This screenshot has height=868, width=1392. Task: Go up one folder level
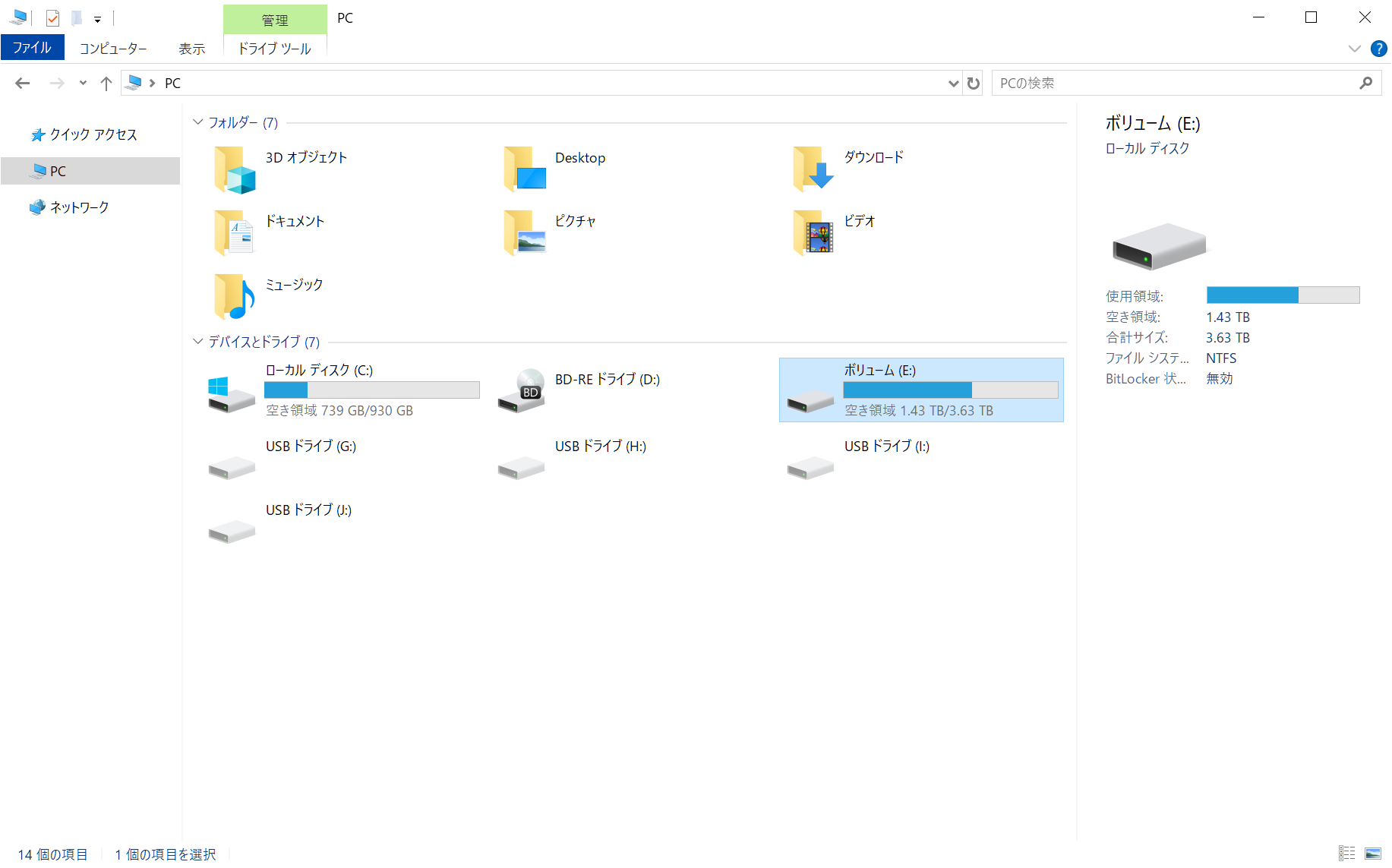106,83
